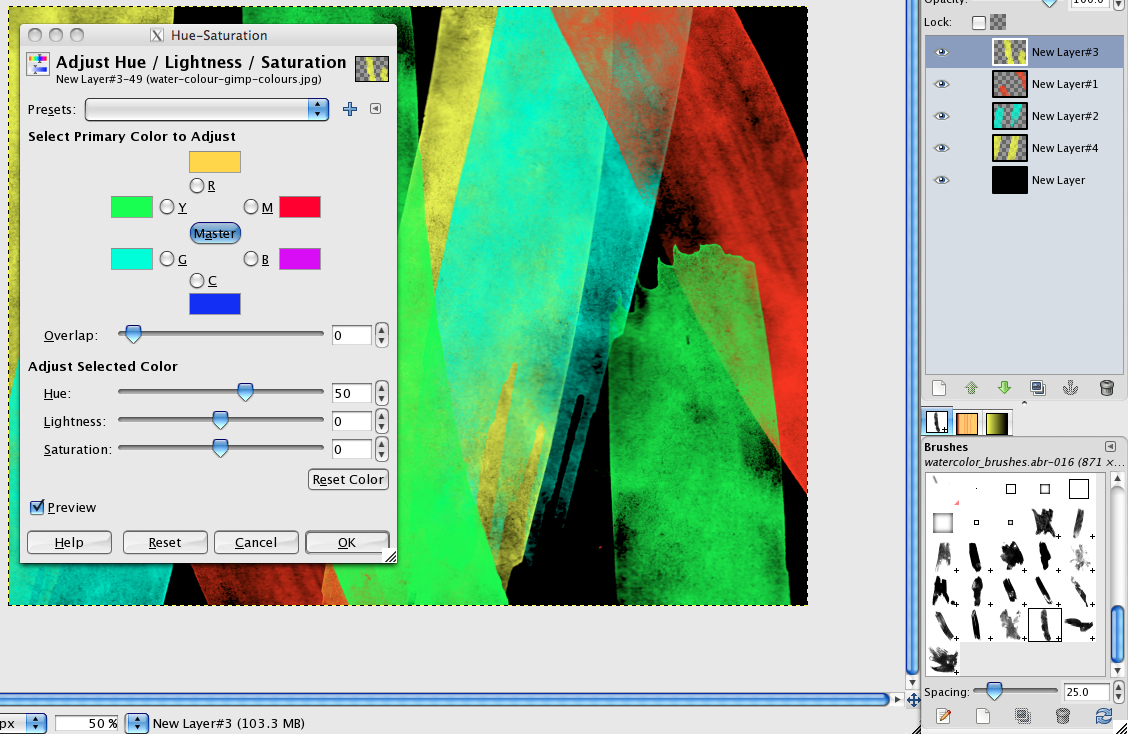
Task: Create a new brush in Brushes panel
Action: coord(983,716)
